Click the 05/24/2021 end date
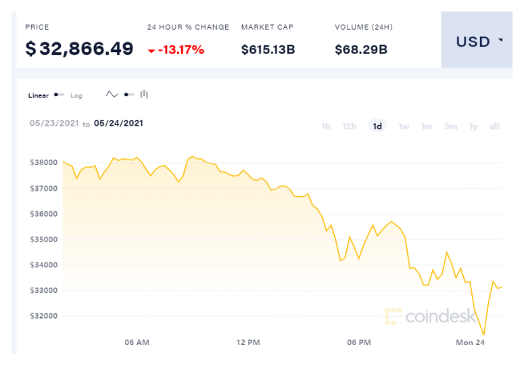525x389 pixels. pyautogui.click(x=119, y=123)
